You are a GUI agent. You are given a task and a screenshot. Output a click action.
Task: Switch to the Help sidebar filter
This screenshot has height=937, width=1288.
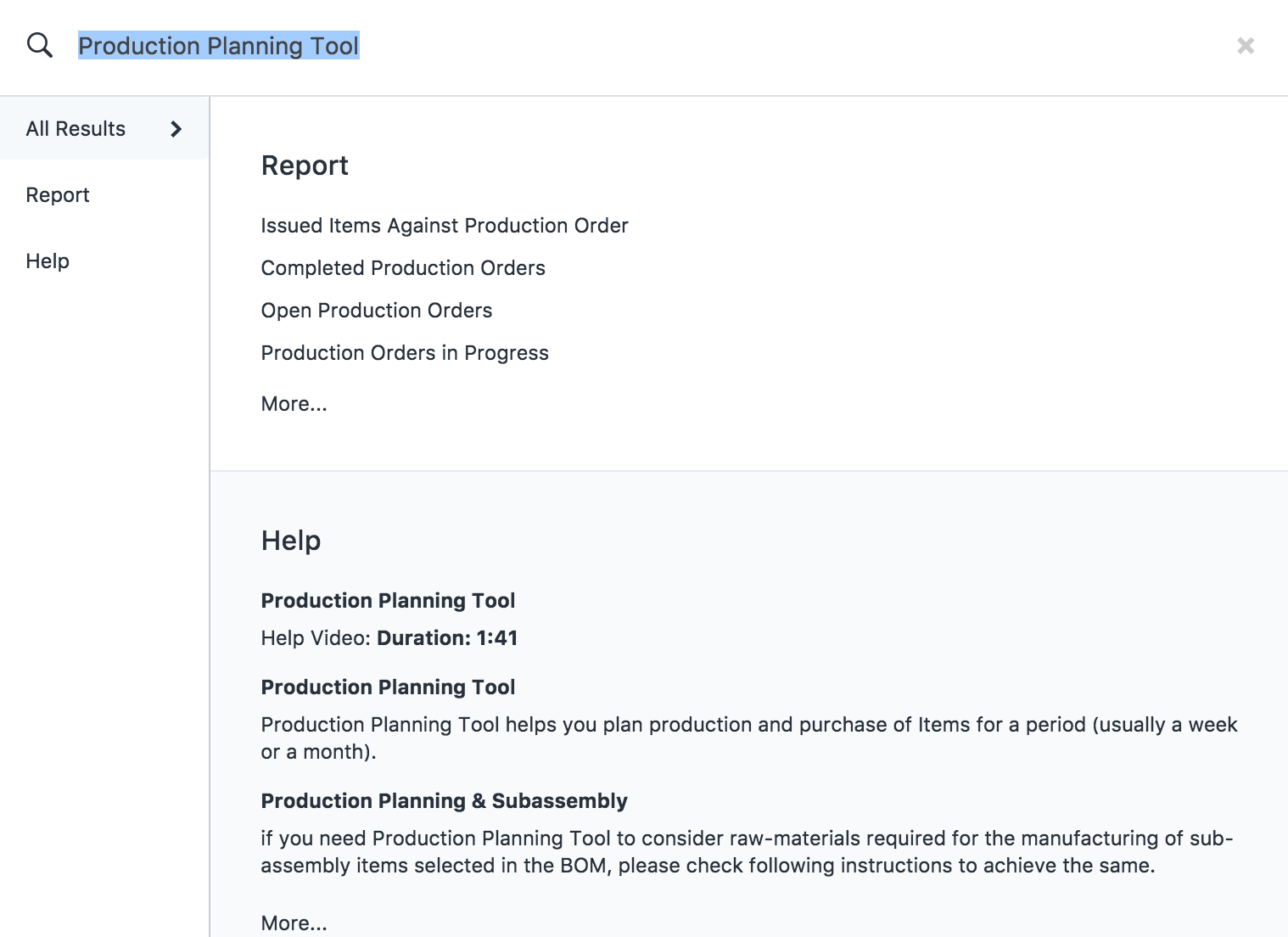point(48,261)
